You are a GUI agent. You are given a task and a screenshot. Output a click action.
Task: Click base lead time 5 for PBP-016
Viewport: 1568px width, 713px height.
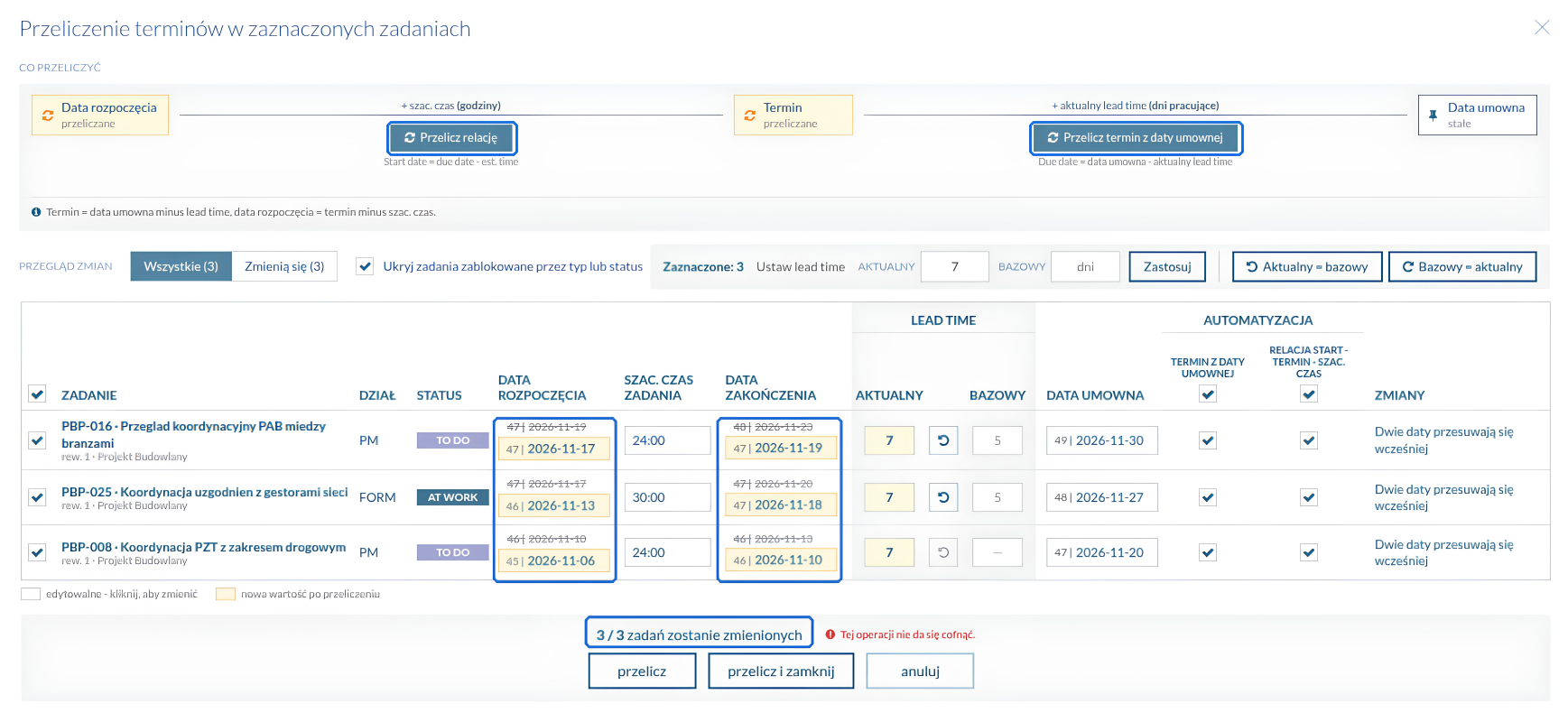coord(997,440)
